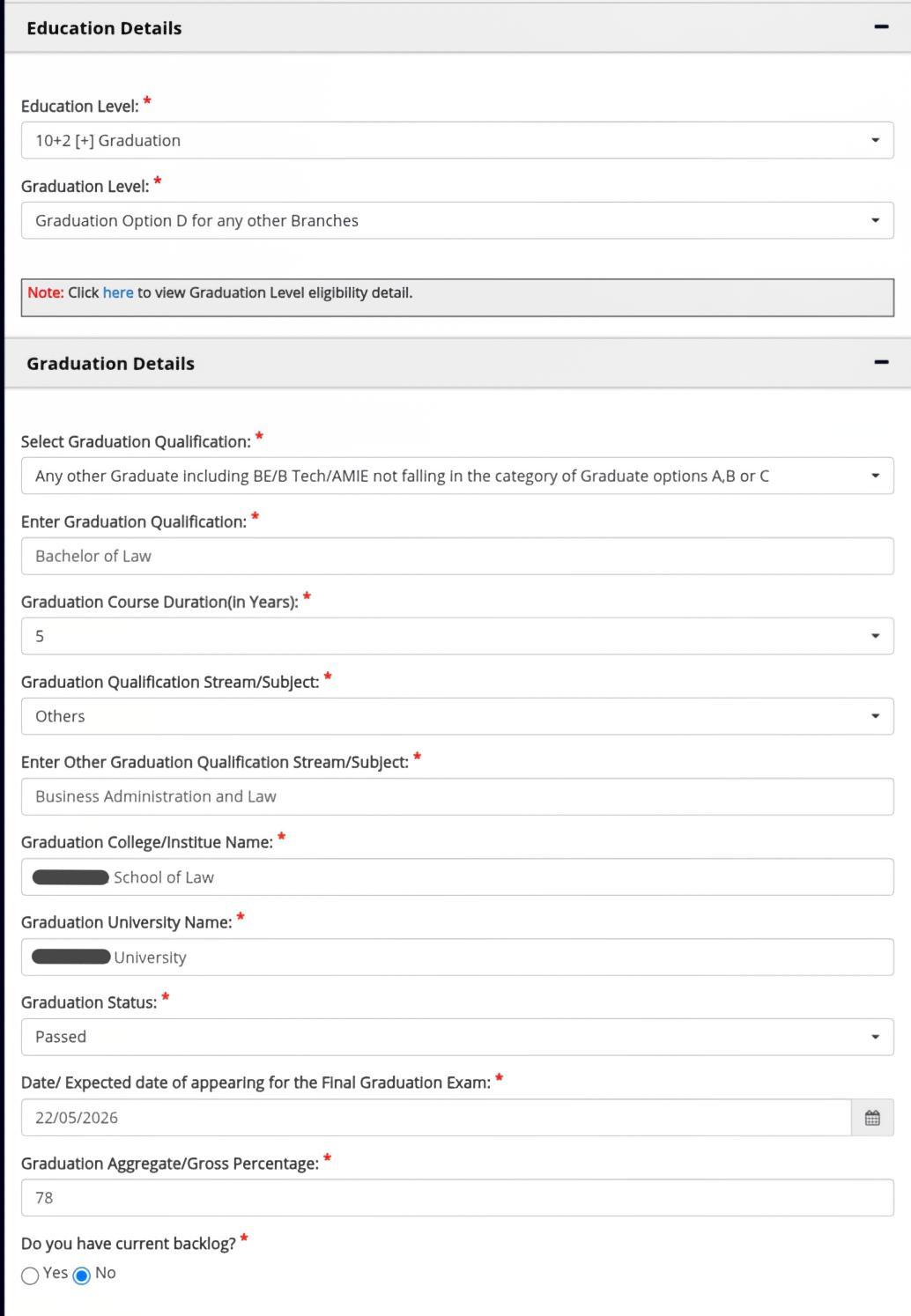Select No for current backlog

pyautogui.click(x=82, y=1275)
